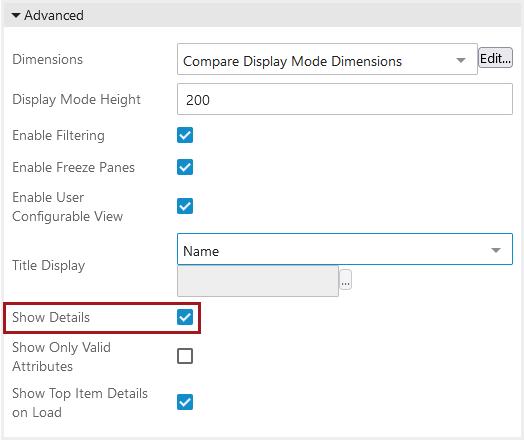Click the Advanced section header label
This screenshot has width=524, height=440.
(x=54, y=15)
